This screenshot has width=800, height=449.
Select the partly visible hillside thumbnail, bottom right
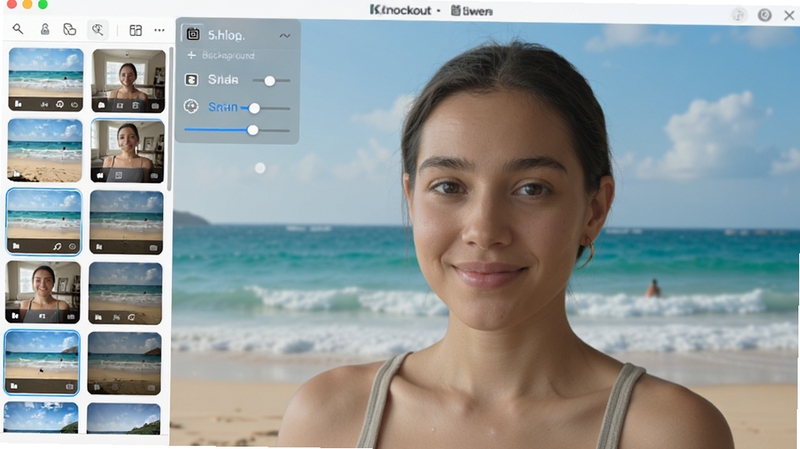pyautogui.click(x=123, y=419)
